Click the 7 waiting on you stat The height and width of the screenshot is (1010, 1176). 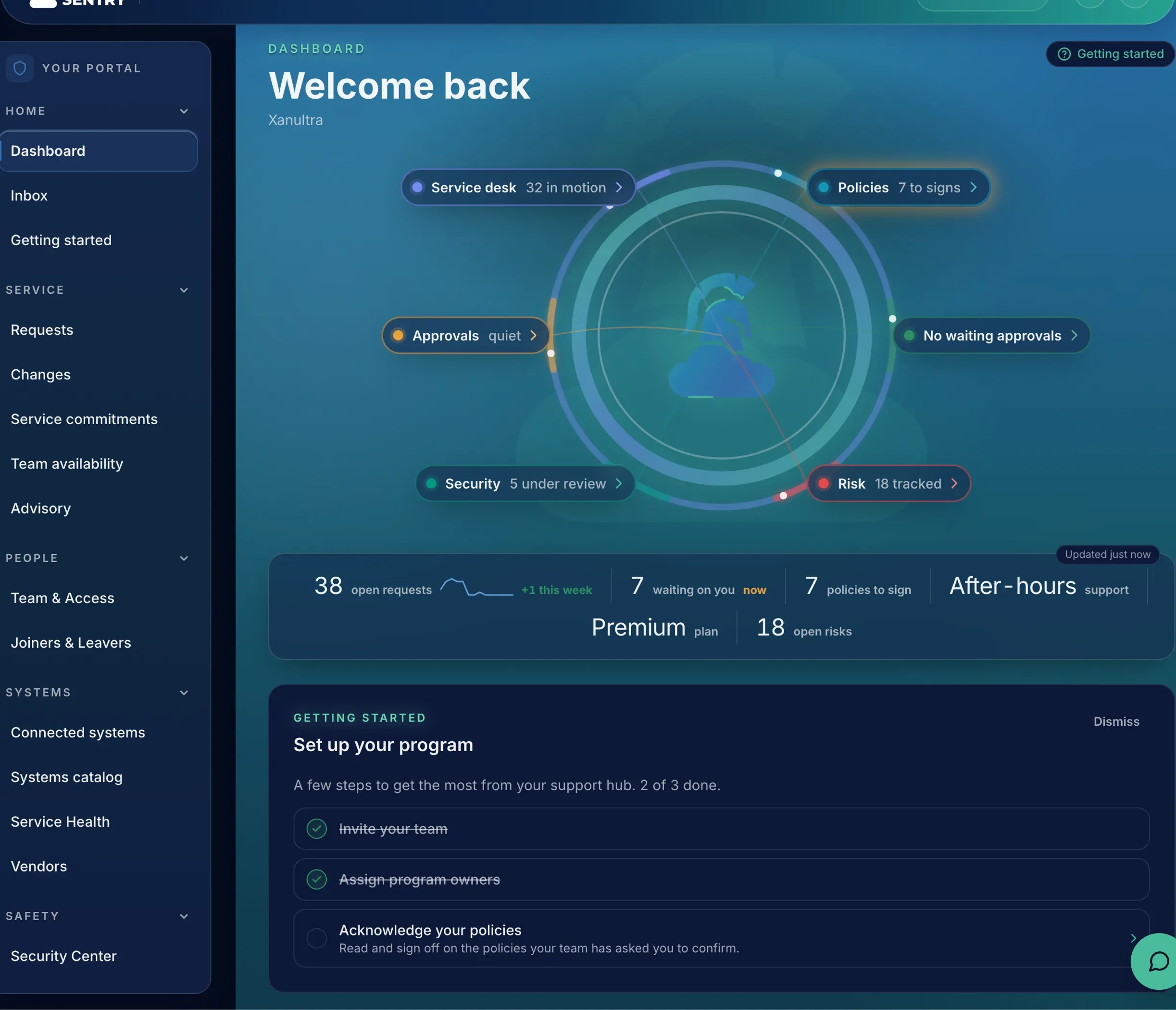pos(698,586)
